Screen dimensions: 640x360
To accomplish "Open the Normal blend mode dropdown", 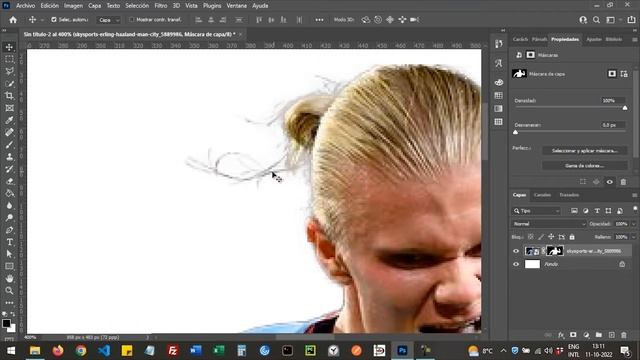I will pos(549,224).
